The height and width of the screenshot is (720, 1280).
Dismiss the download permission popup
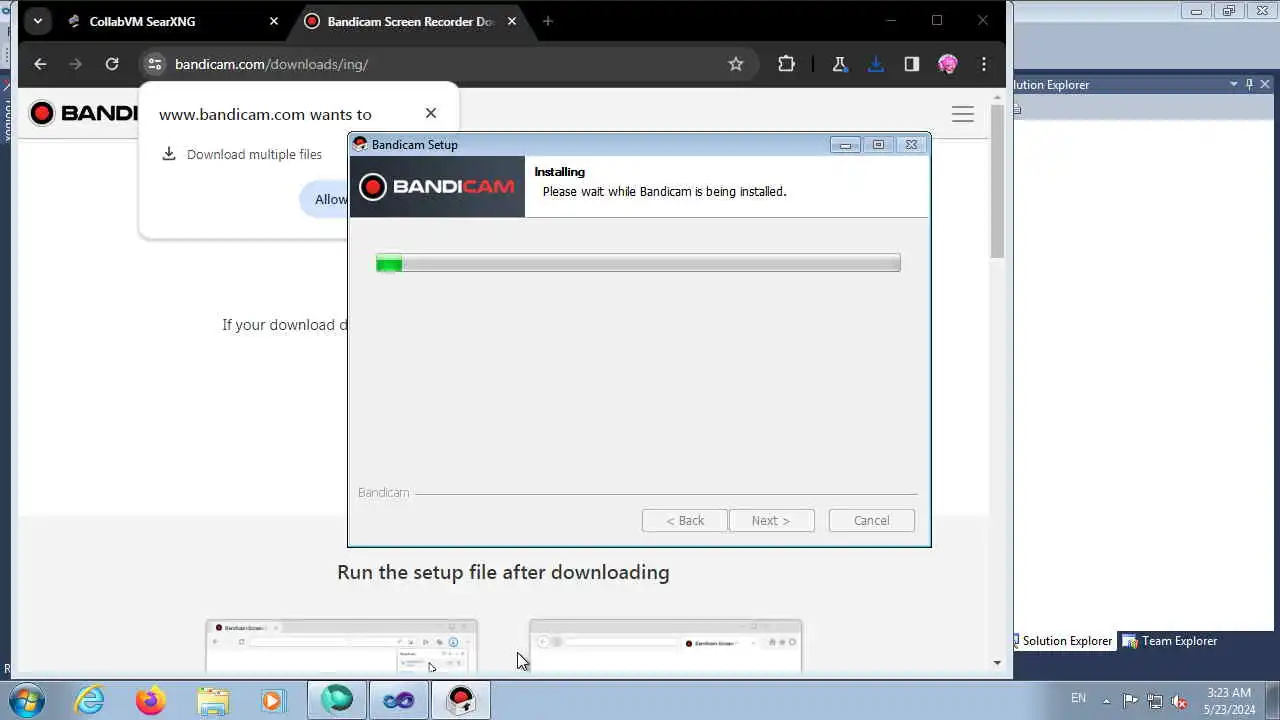pyautogui.click(x=431, y=113)
